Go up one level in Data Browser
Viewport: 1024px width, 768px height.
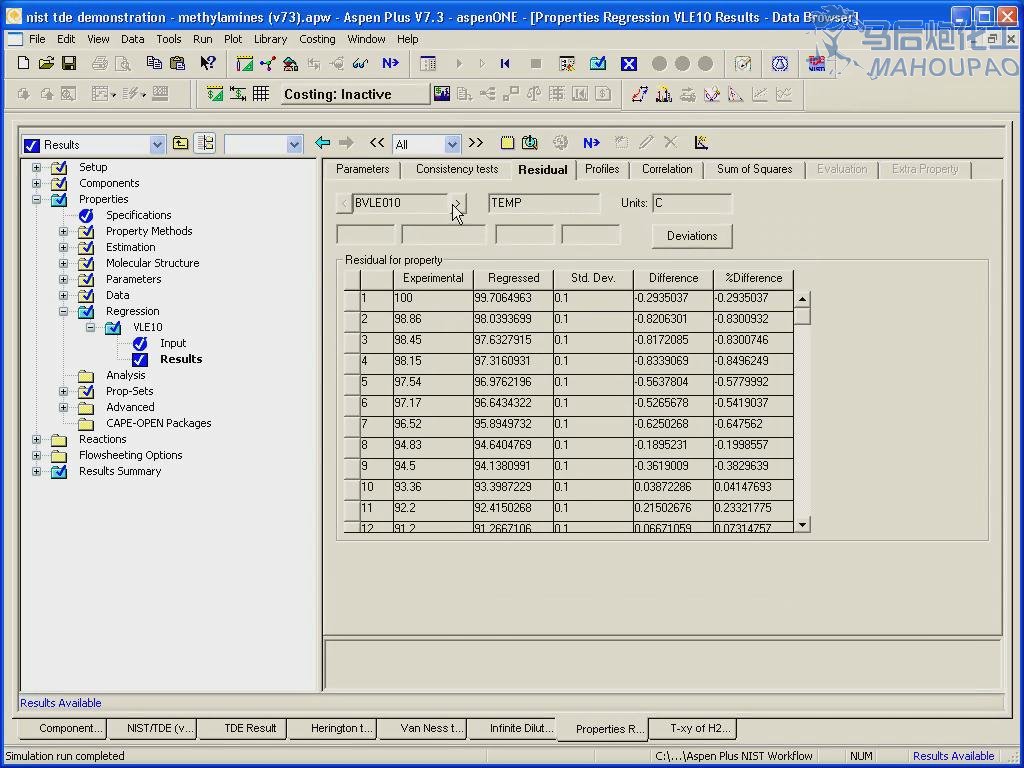180,143
